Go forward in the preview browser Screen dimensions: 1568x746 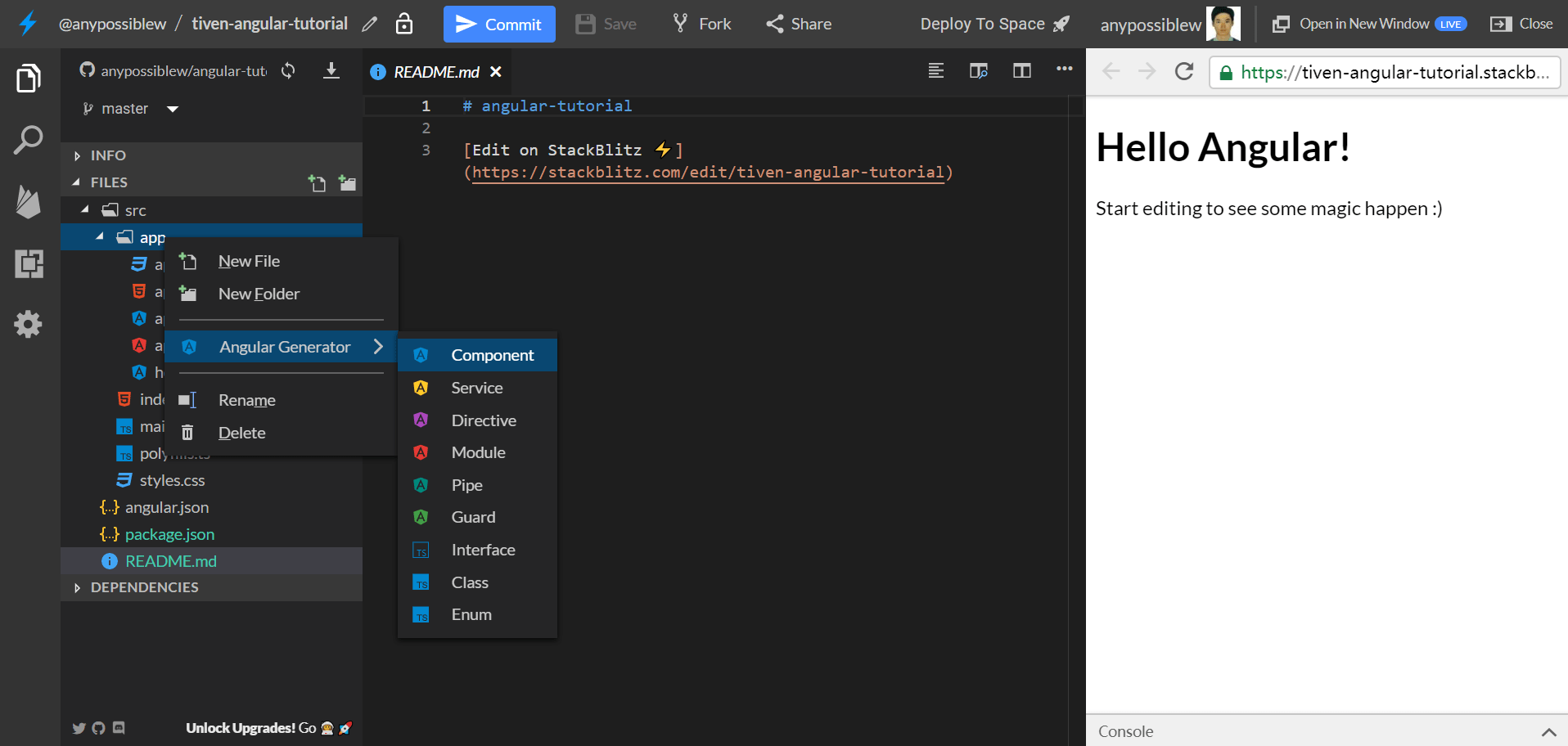pyautogui.click(x=1147, y=71)
